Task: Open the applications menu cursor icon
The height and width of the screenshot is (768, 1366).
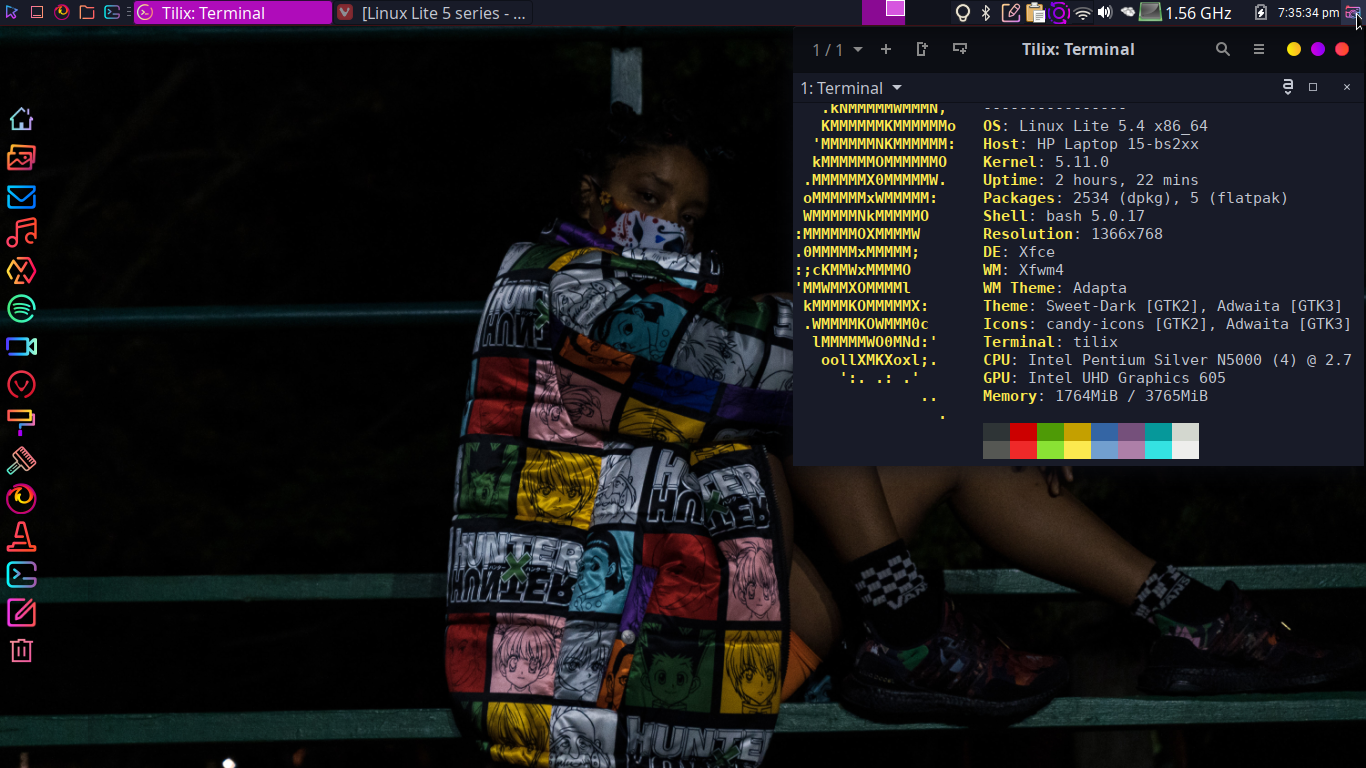Action: click(x=12, y=12)
